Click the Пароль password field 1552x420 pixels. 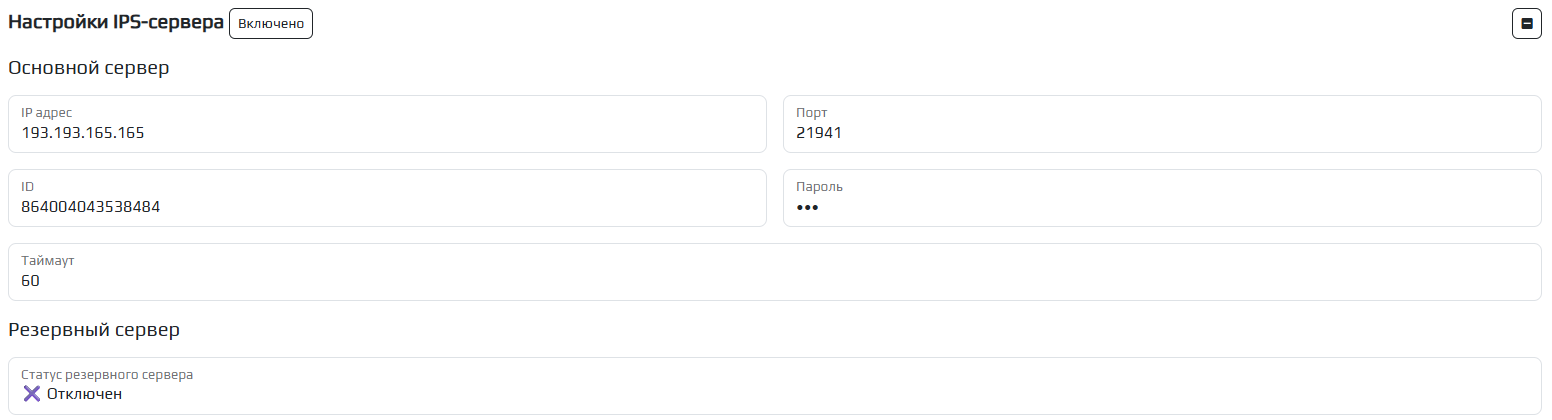point(1161,198)
